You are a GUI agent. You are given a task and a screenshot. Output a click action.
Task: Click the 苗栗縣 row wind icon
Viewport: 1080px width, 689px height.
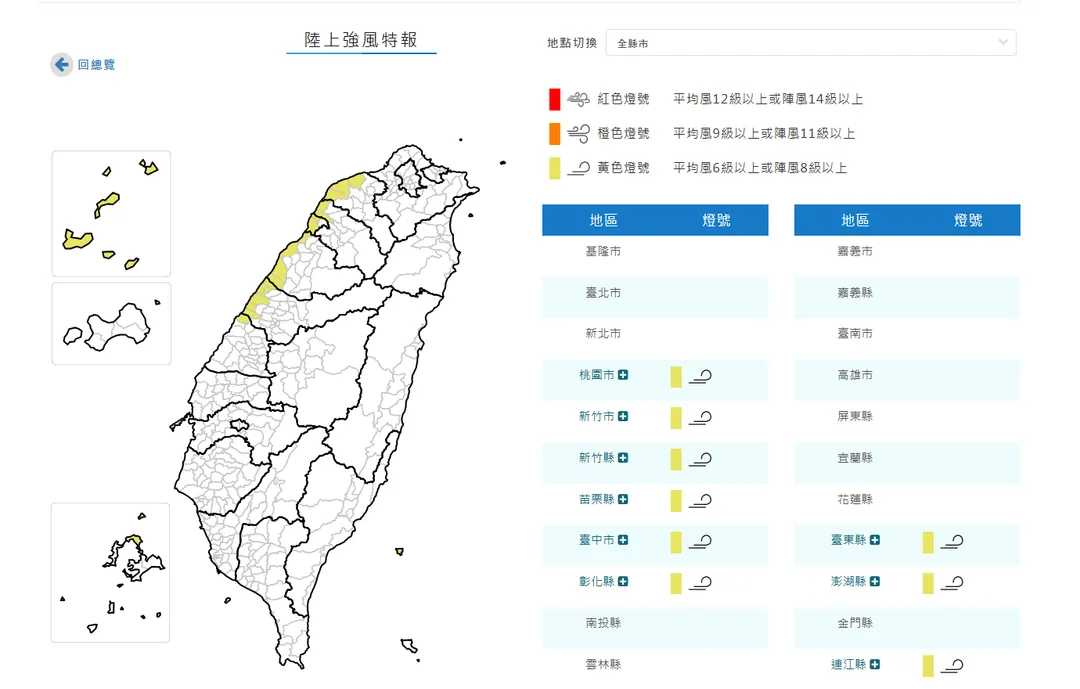pos(700,501)
